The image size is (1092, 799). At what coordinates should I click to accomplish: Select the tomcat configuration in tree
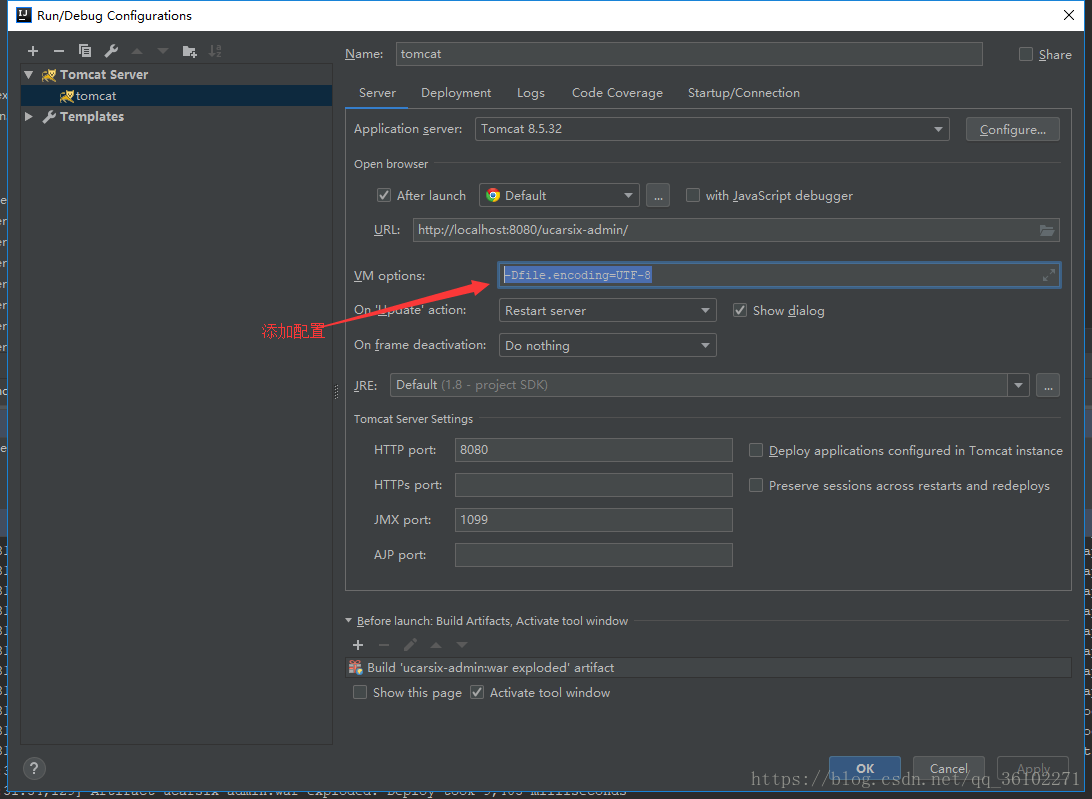(176, 95)
